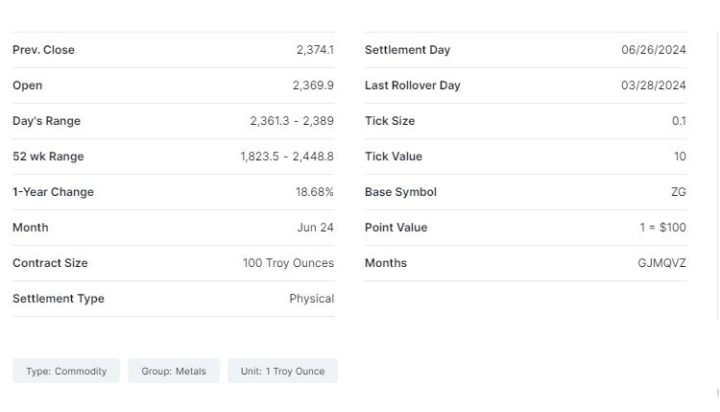Image resolution: width=720 pixels, height=412 pixels.
Task: Select the Point Value 1 = $100
Action: [663, 228]
